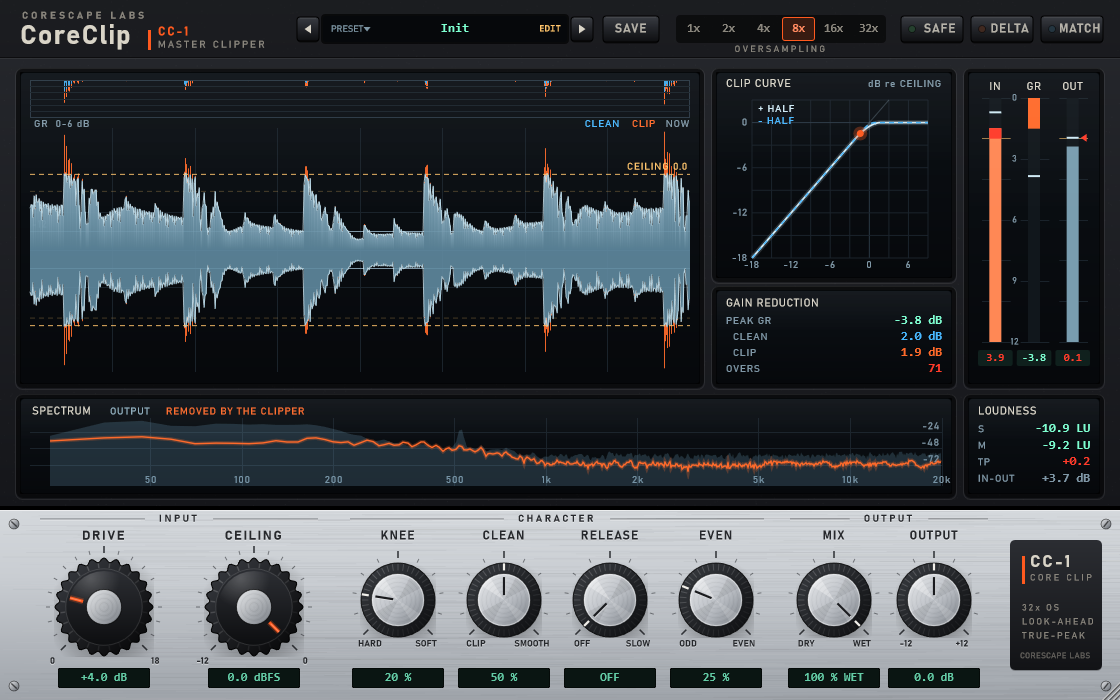Load the next preset with right arrow
The height and width of the screenshot is (700, 1120).
tap(582, 29)
